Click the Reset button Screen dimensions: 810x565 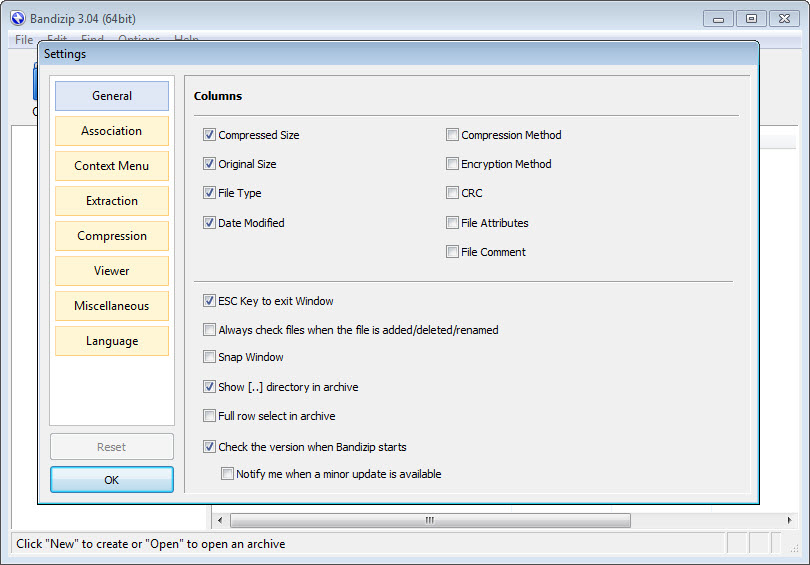[112, 447]
